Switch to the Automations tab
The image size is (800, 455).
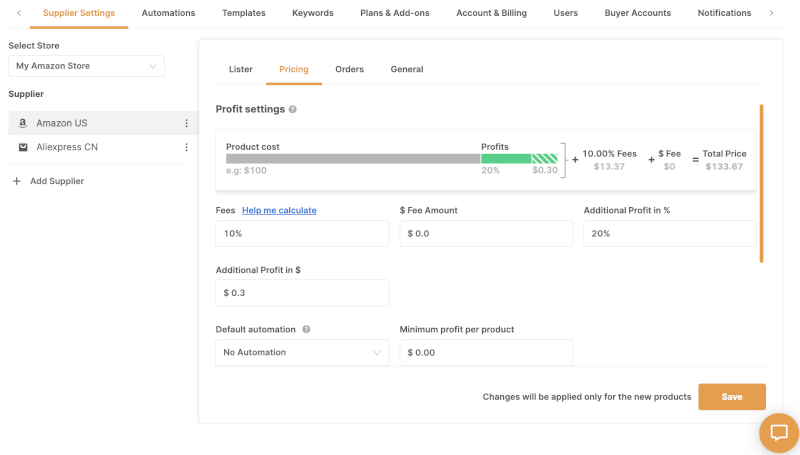click(x=168, y=13)
